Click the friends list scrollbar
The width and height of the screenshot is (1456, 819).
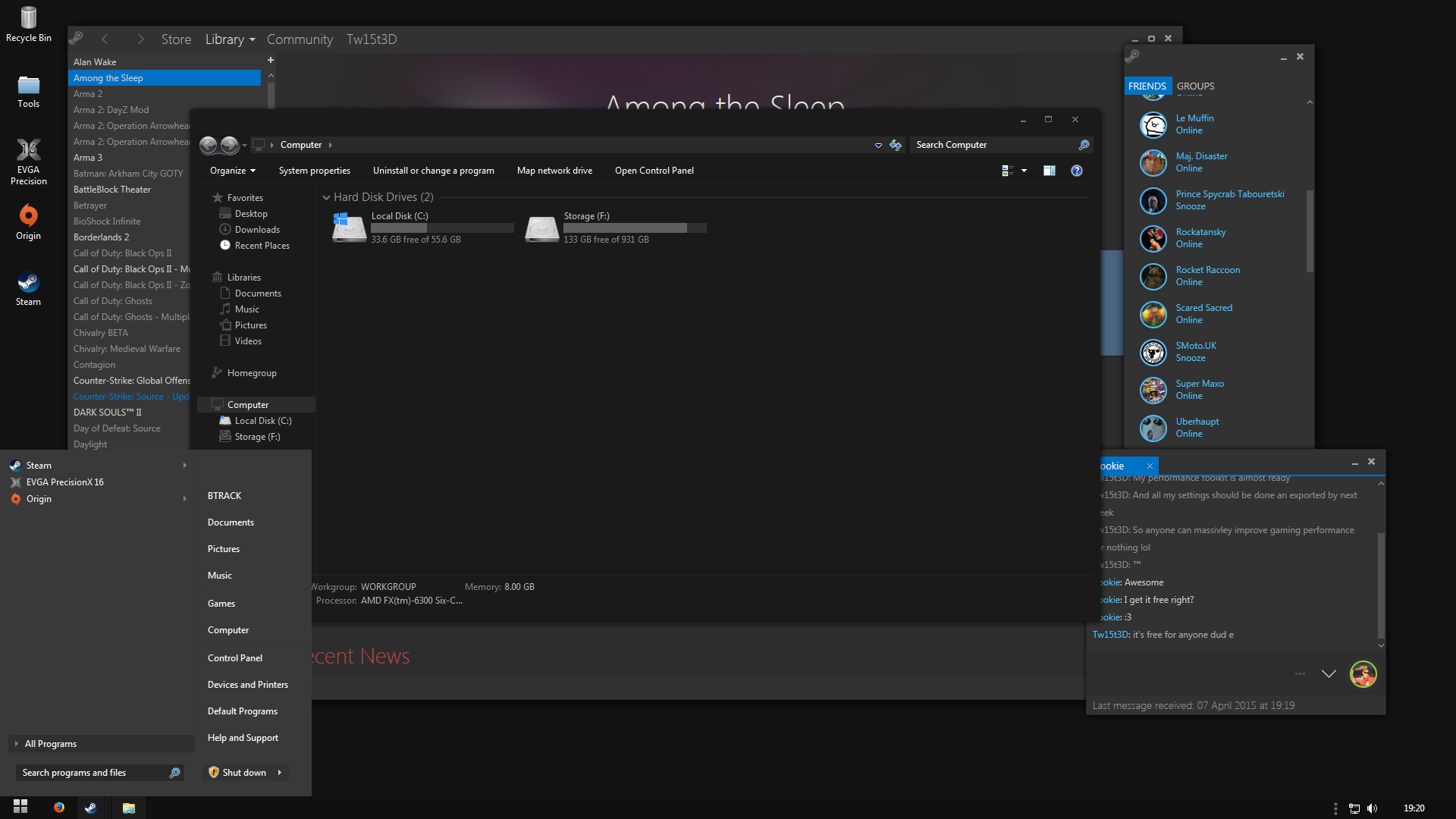click(x=1310, y=231)
